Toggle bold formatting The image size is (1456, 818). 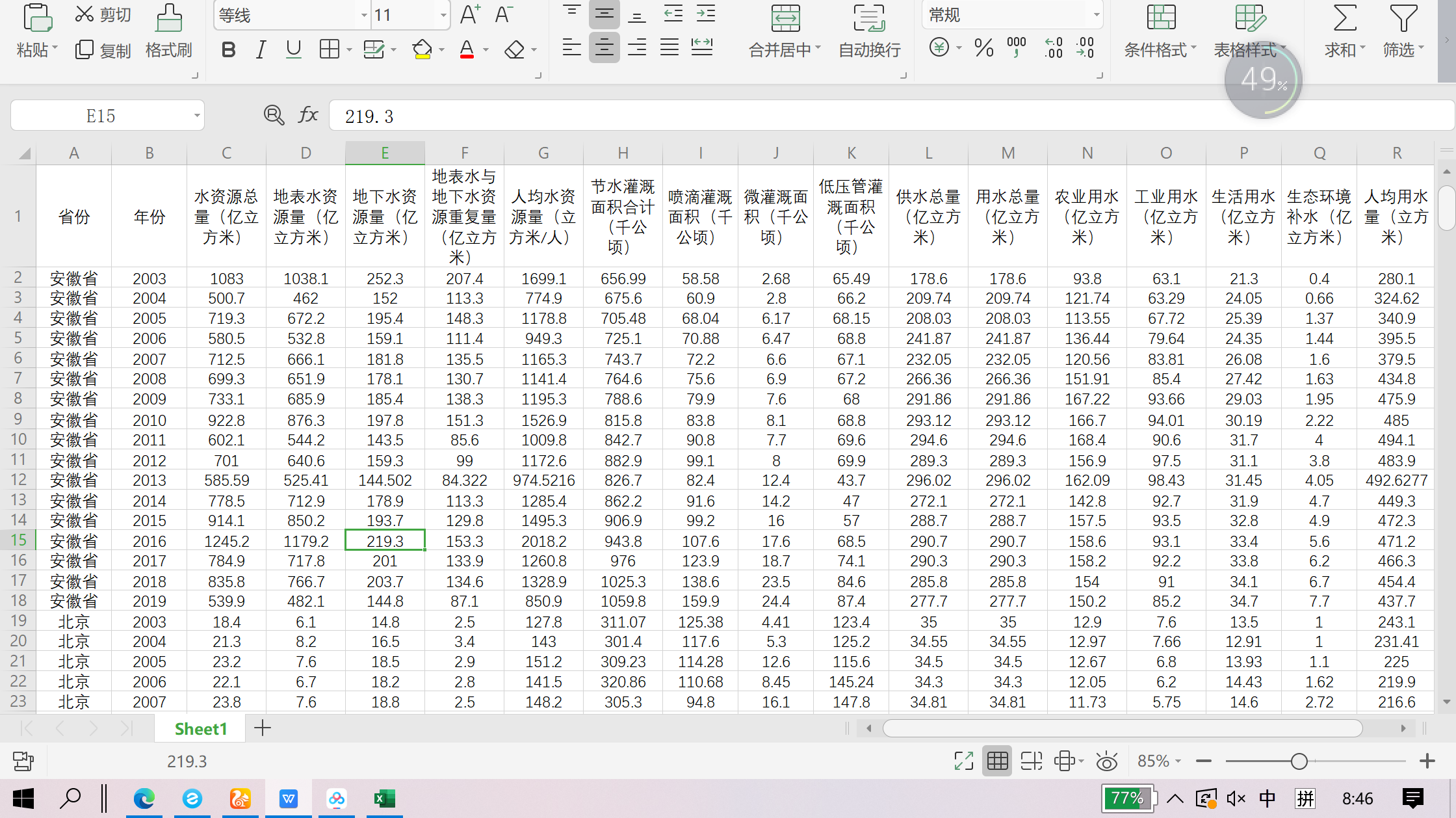(228, 49)
